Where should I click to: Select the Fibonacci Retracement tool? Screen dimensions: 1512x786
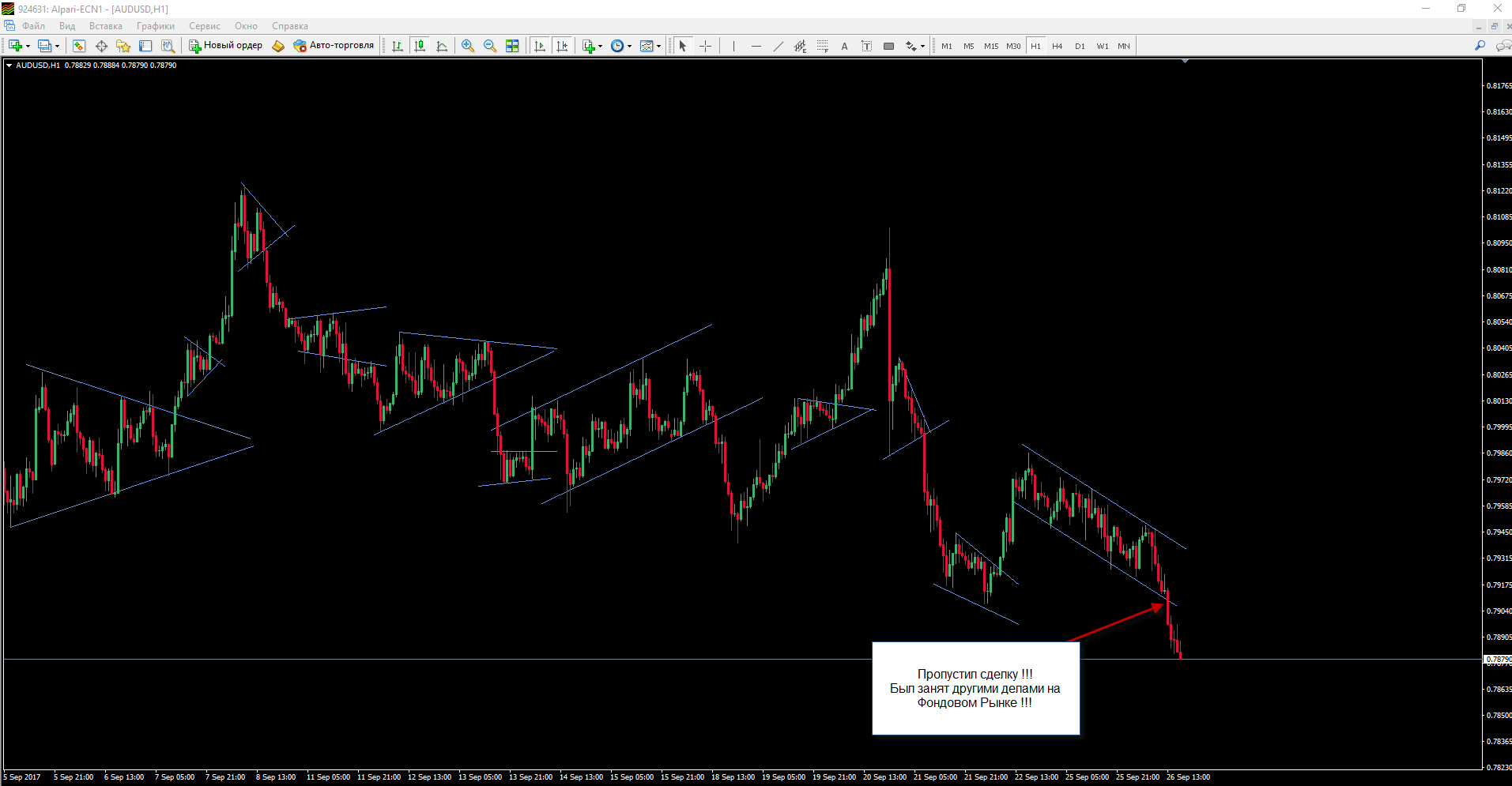822,46
